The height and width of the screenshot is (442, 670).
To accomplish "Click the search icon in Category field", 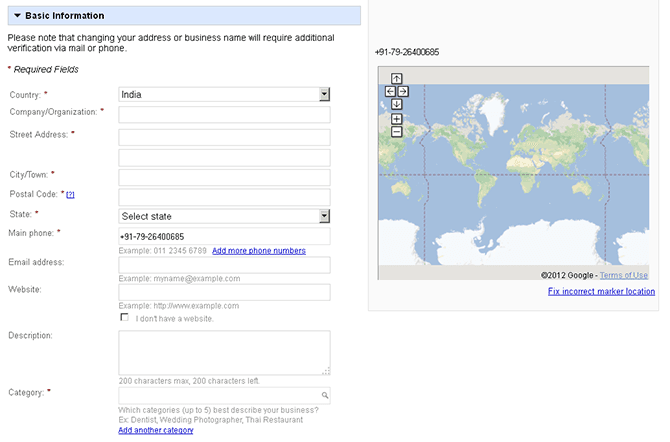I will tap(324, 396).
